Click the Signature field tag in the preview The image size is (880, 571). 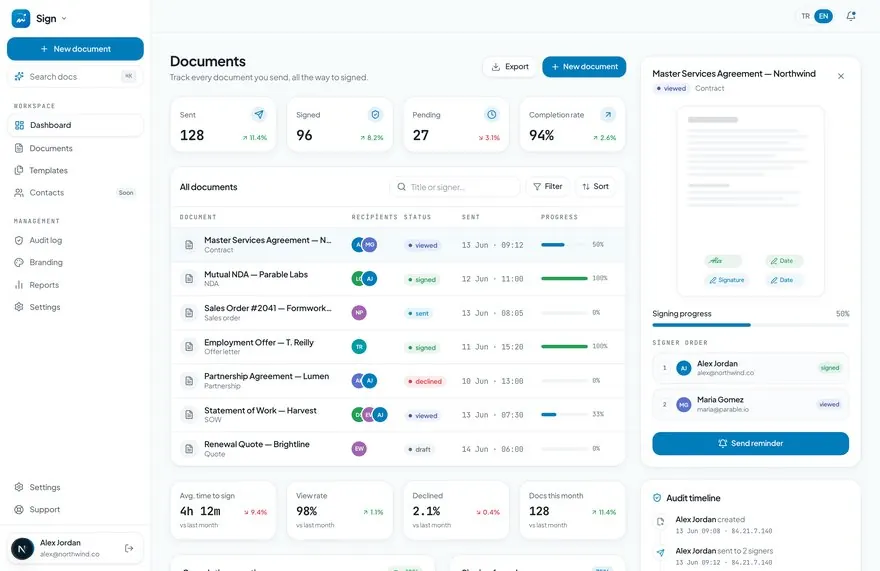tap(726, 280)
